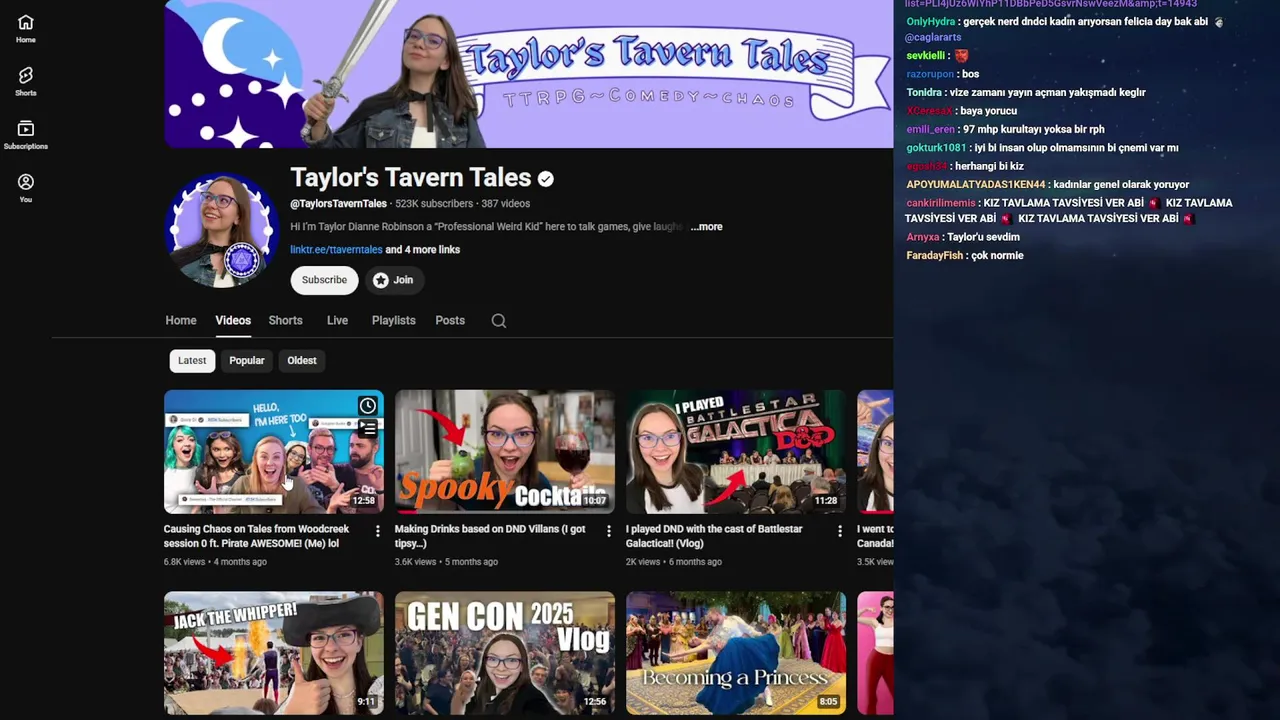The image size is (1280, 720).
Task: Open the Battlestar Galactica D&D thumbnail
Action: (736, 452)
